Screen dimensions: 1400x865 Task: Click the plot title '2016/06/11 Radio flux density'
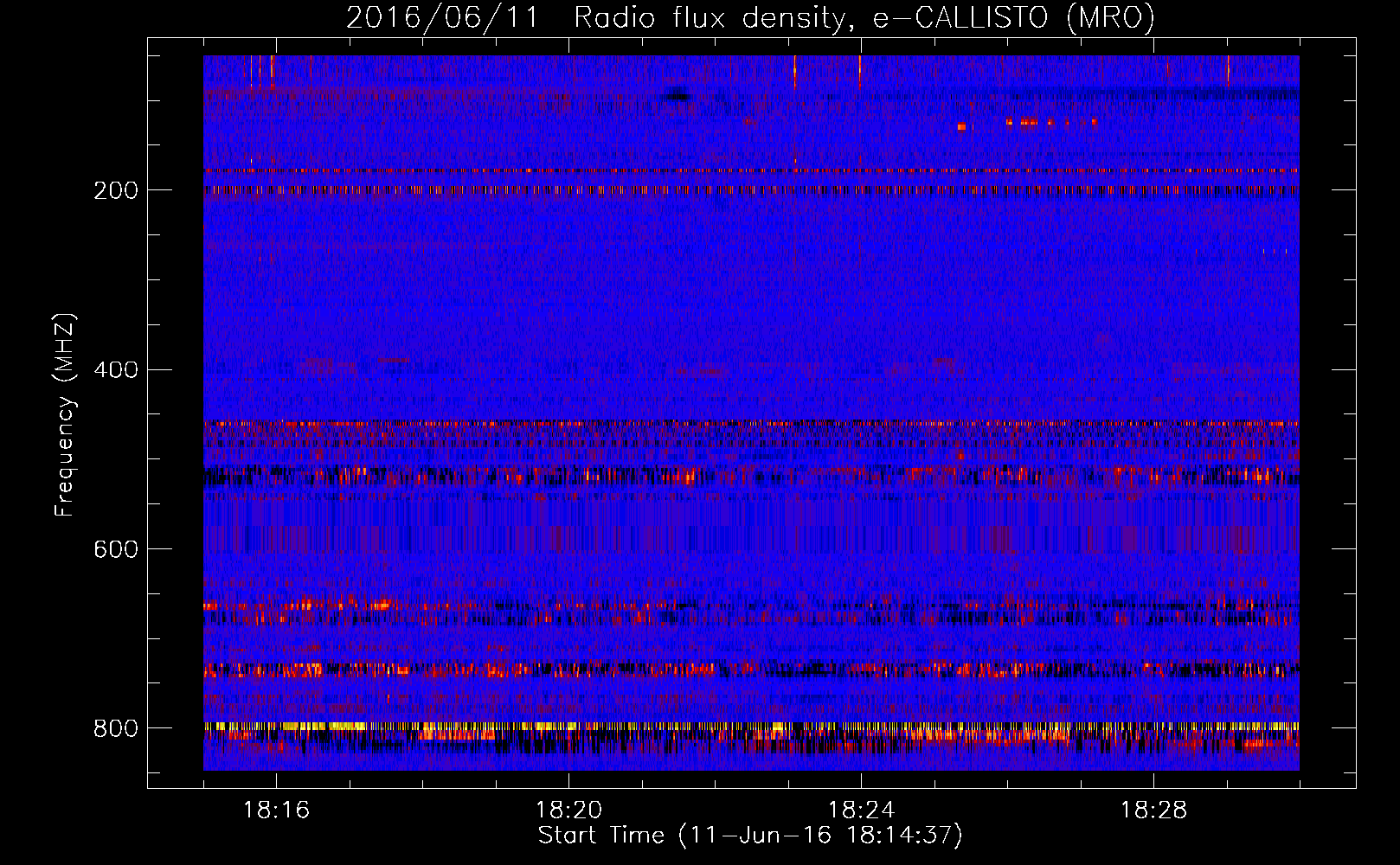[750, 17]
